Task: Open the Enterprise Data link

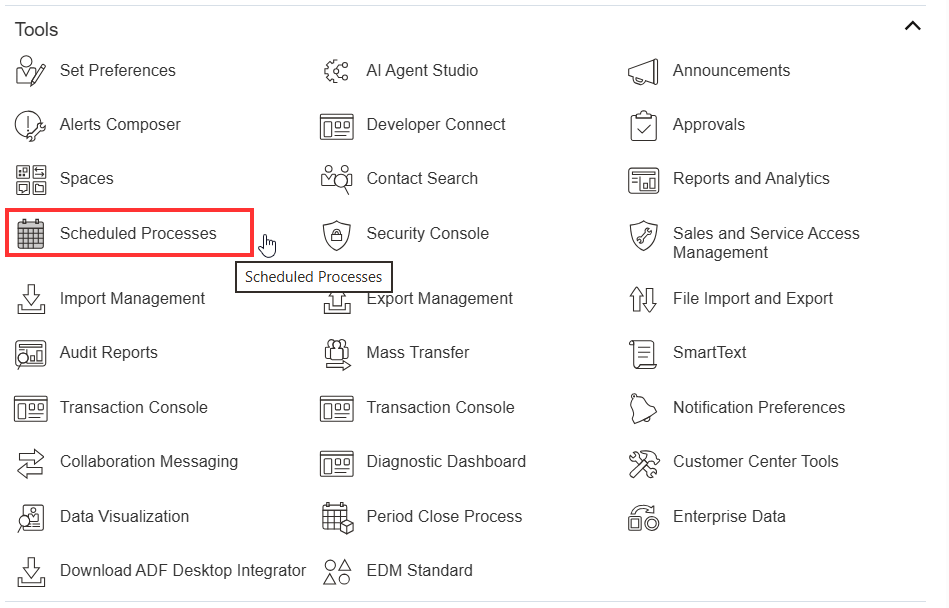Action: tap(728, 517)
